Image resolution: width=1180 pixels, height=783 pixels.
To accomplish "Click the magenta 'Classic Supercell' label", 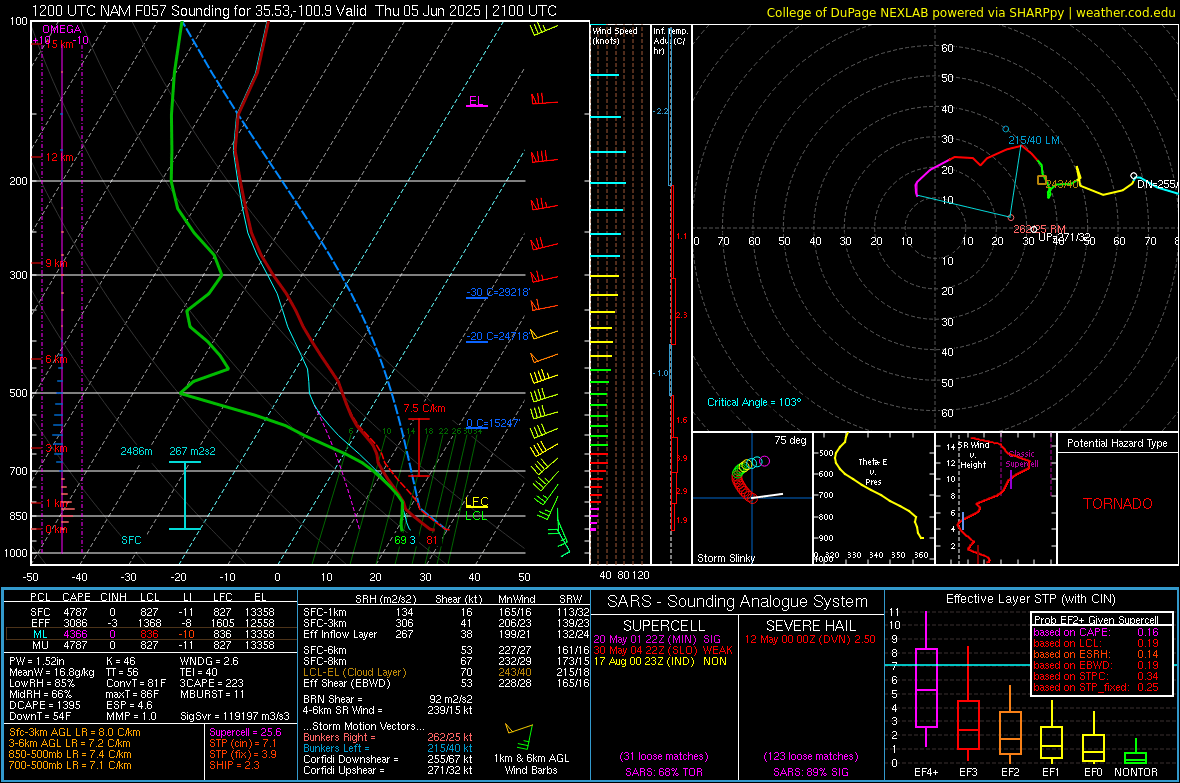I will click(x=1022, y=459).
